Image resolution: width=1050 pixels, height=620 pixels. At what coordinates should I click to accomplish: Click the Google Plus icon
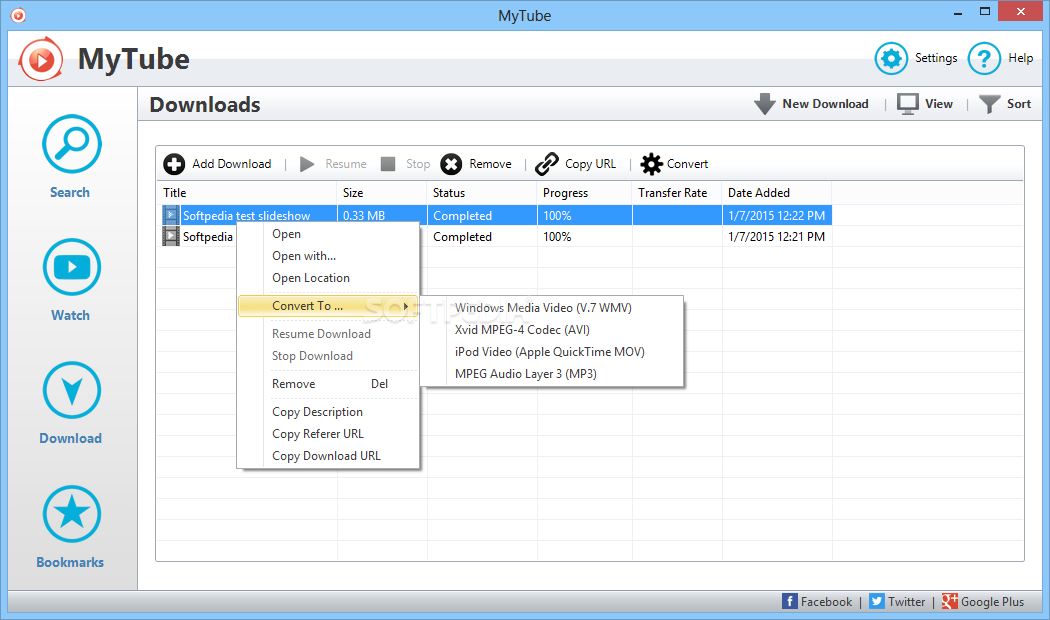[950, 601]
